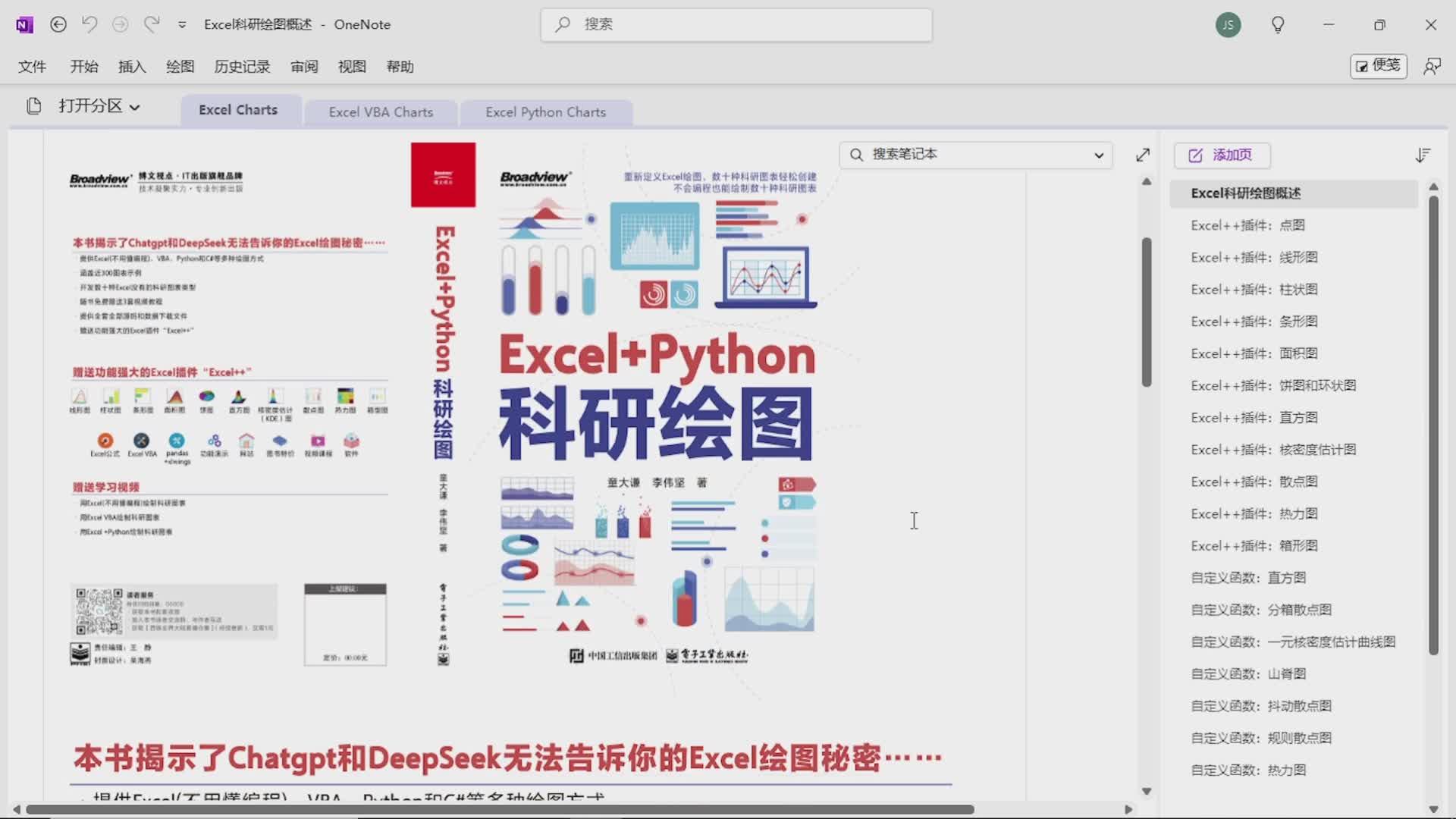Open page Excel++插件: 条形图
The image size is (1456, 819).
point(1294,322)
